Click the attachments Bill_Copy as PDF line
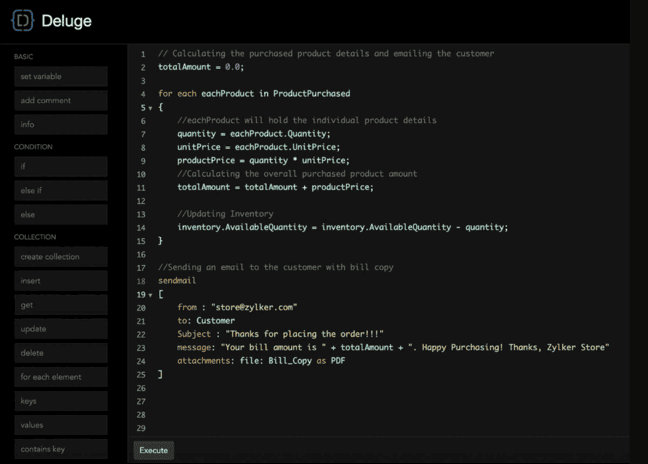Viewport: 648px width, 464px height. [261, 361]
